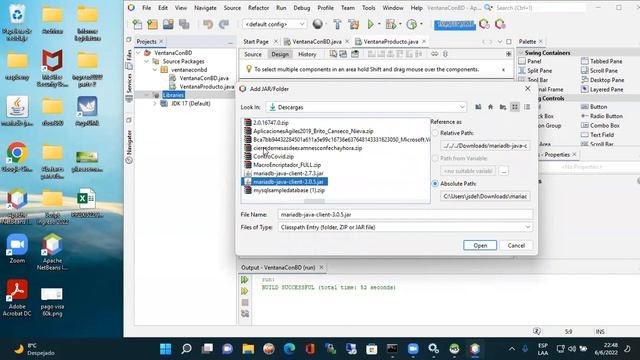
Task: Click the taskbar Search magnifier
Action: [187, 349]
